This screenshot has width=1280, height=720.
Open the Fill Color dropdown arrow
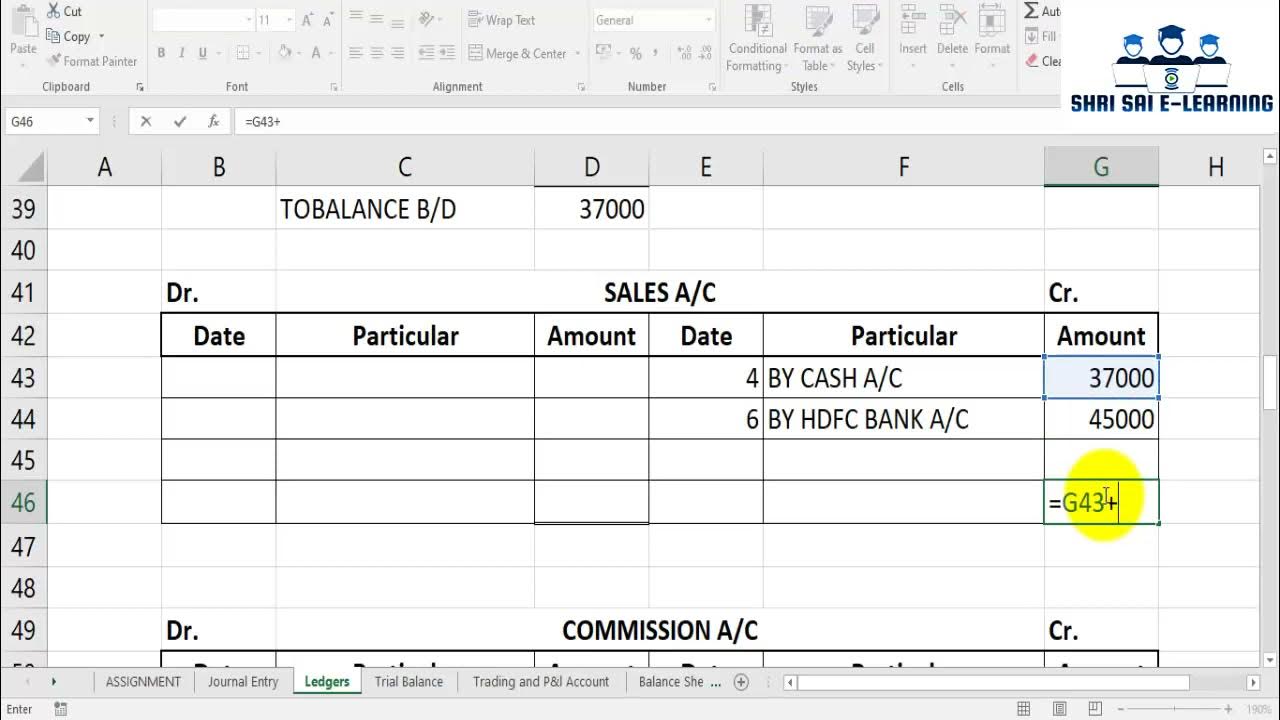(299, 54)
